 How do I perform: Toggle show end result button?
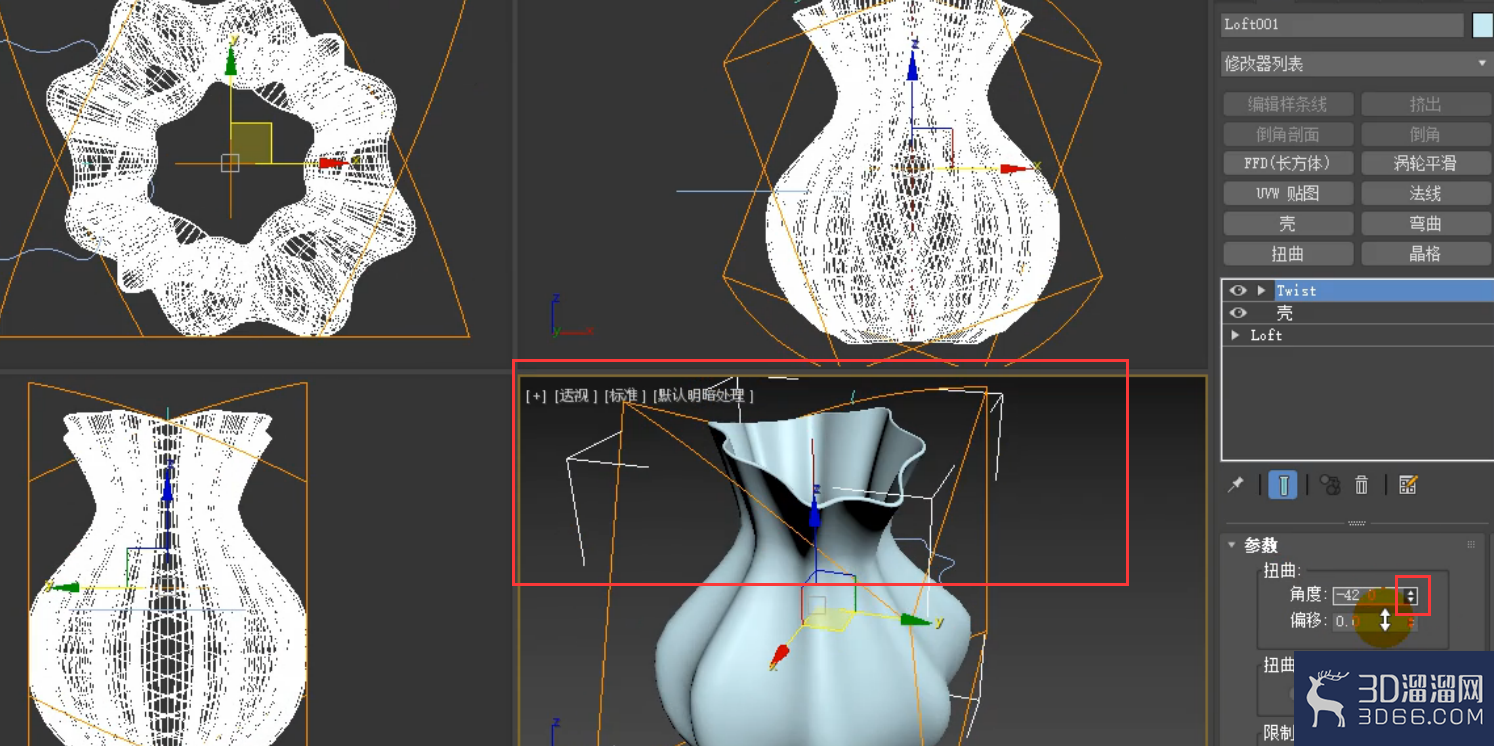1283,485
